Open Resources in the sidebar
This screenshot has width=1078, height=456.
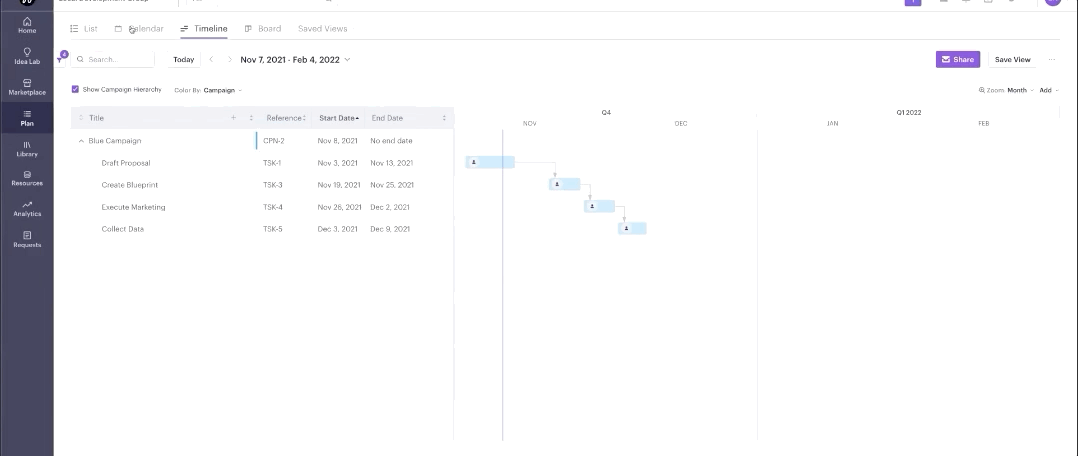click(x=27, y=179)
